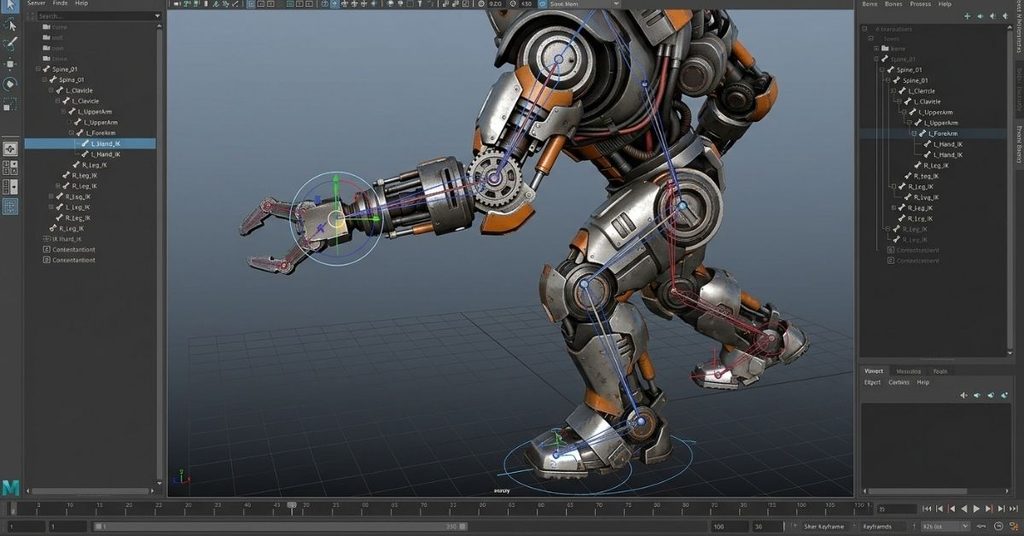Activate the lasso select tool in the toolbox

[10, 25]
